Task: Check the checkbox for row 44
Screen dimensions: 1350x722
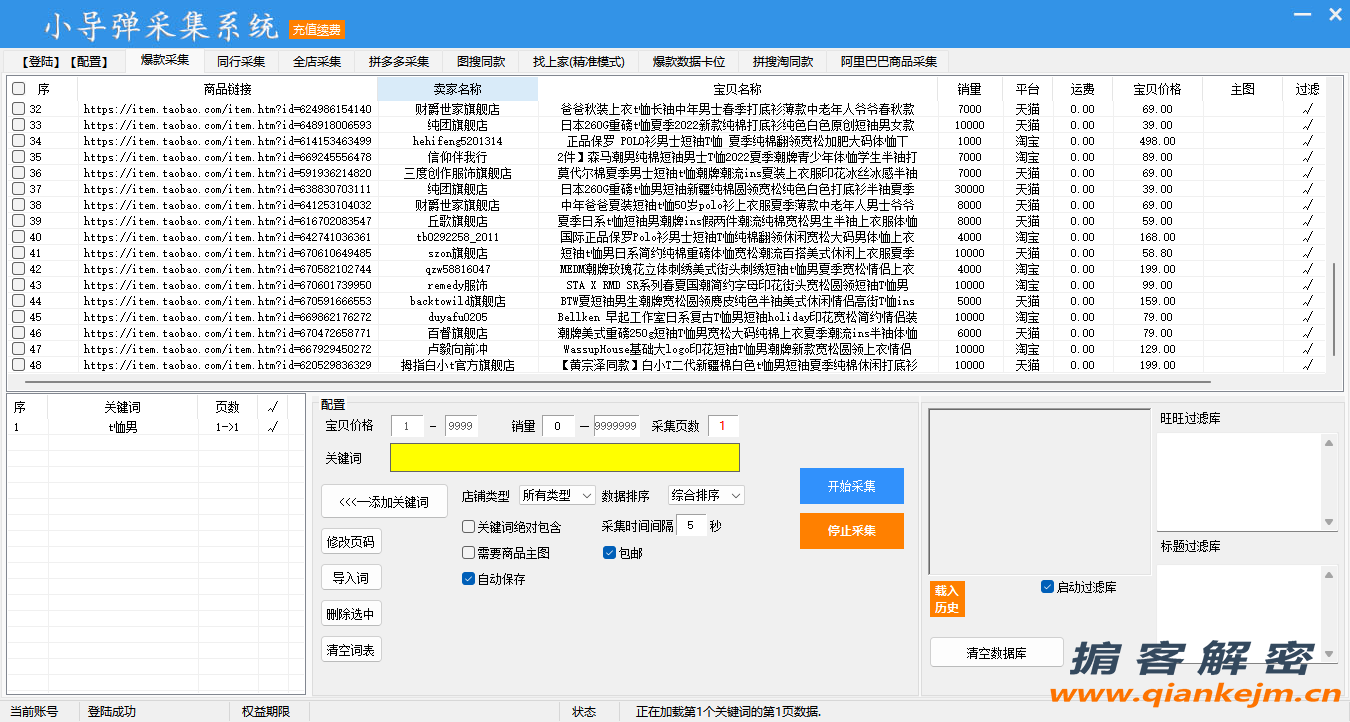Action: (x=18, y=301)
